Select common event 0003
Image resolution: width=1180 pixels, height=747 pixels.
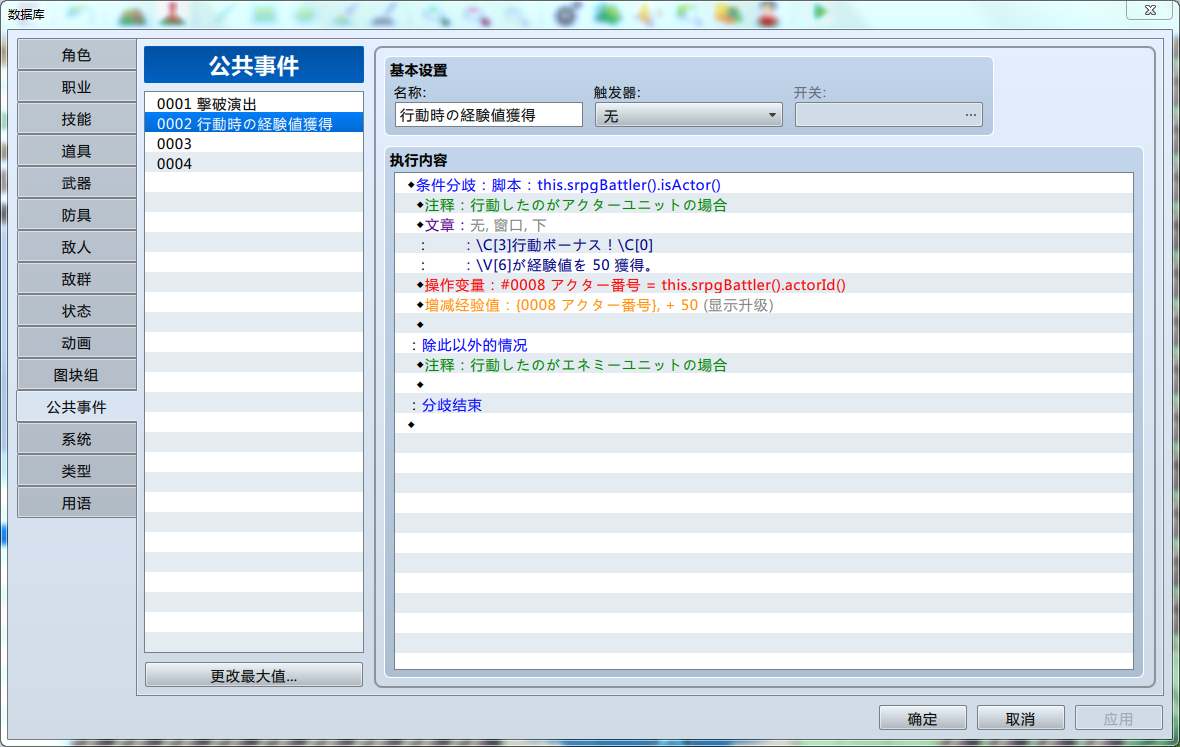[x=254, y=144]
